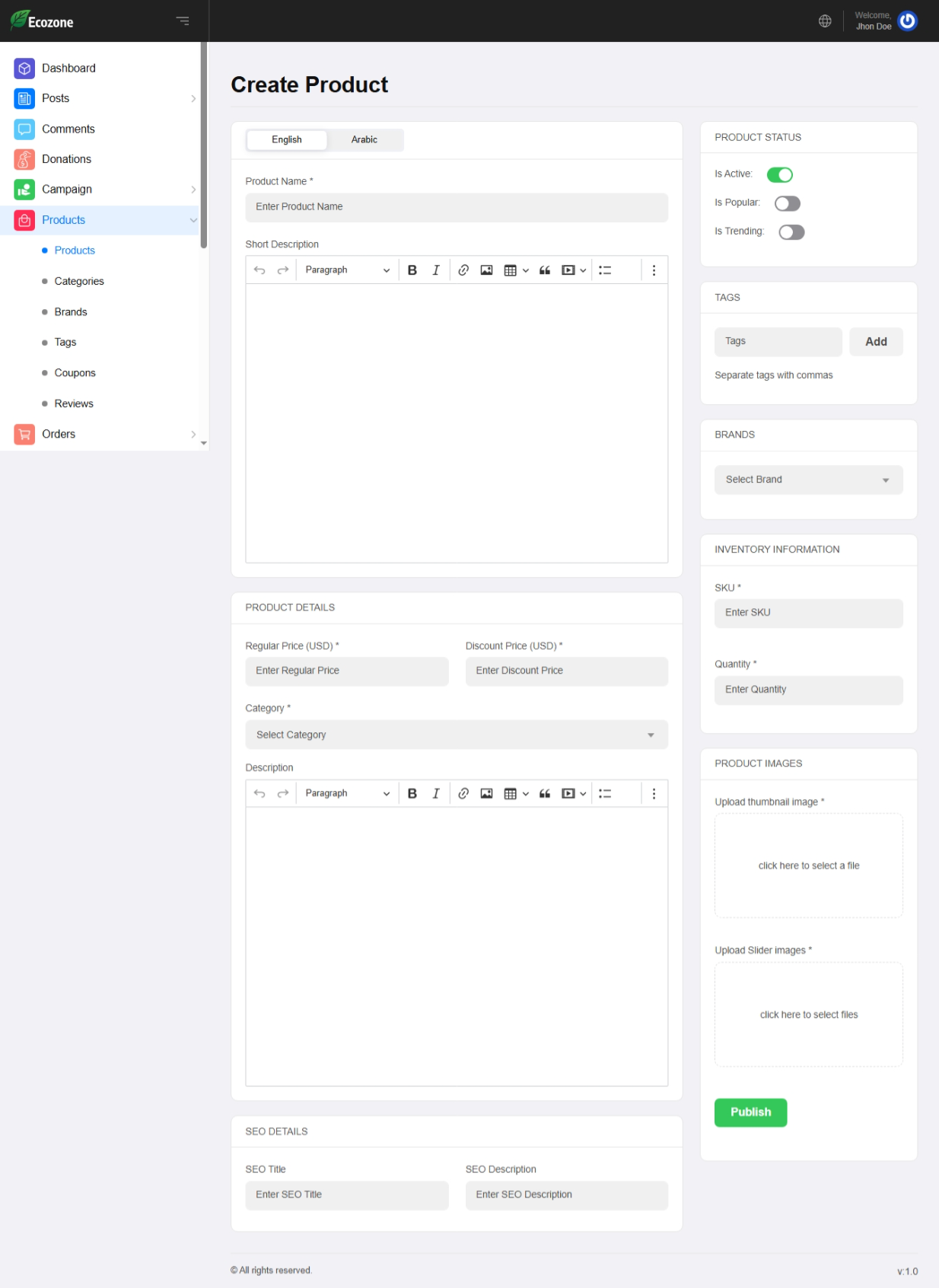
Task: Open the Select Brand dropdown
Action: coord(808,480)
